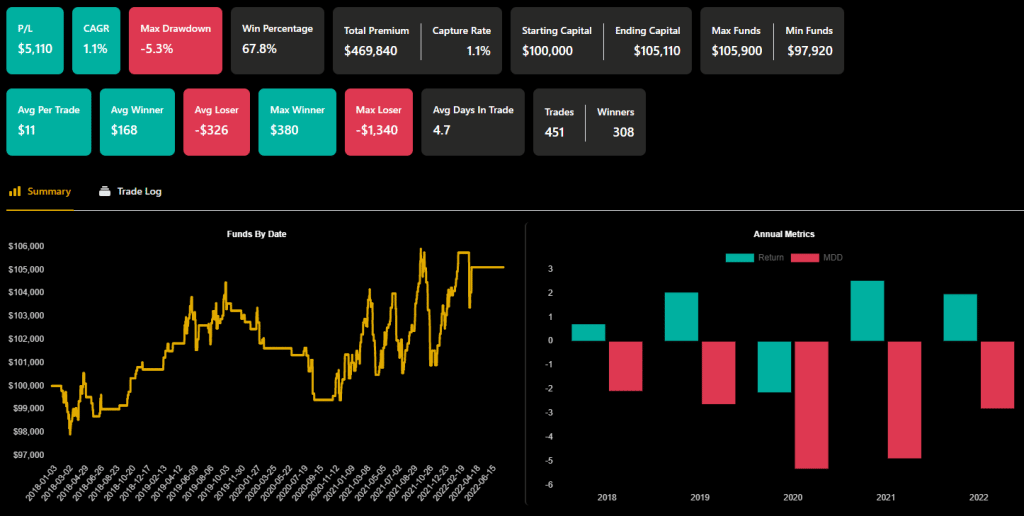Click the teal Return legend color box
This screenshot has width=1024, height=516.
click(x=740, y=257)
